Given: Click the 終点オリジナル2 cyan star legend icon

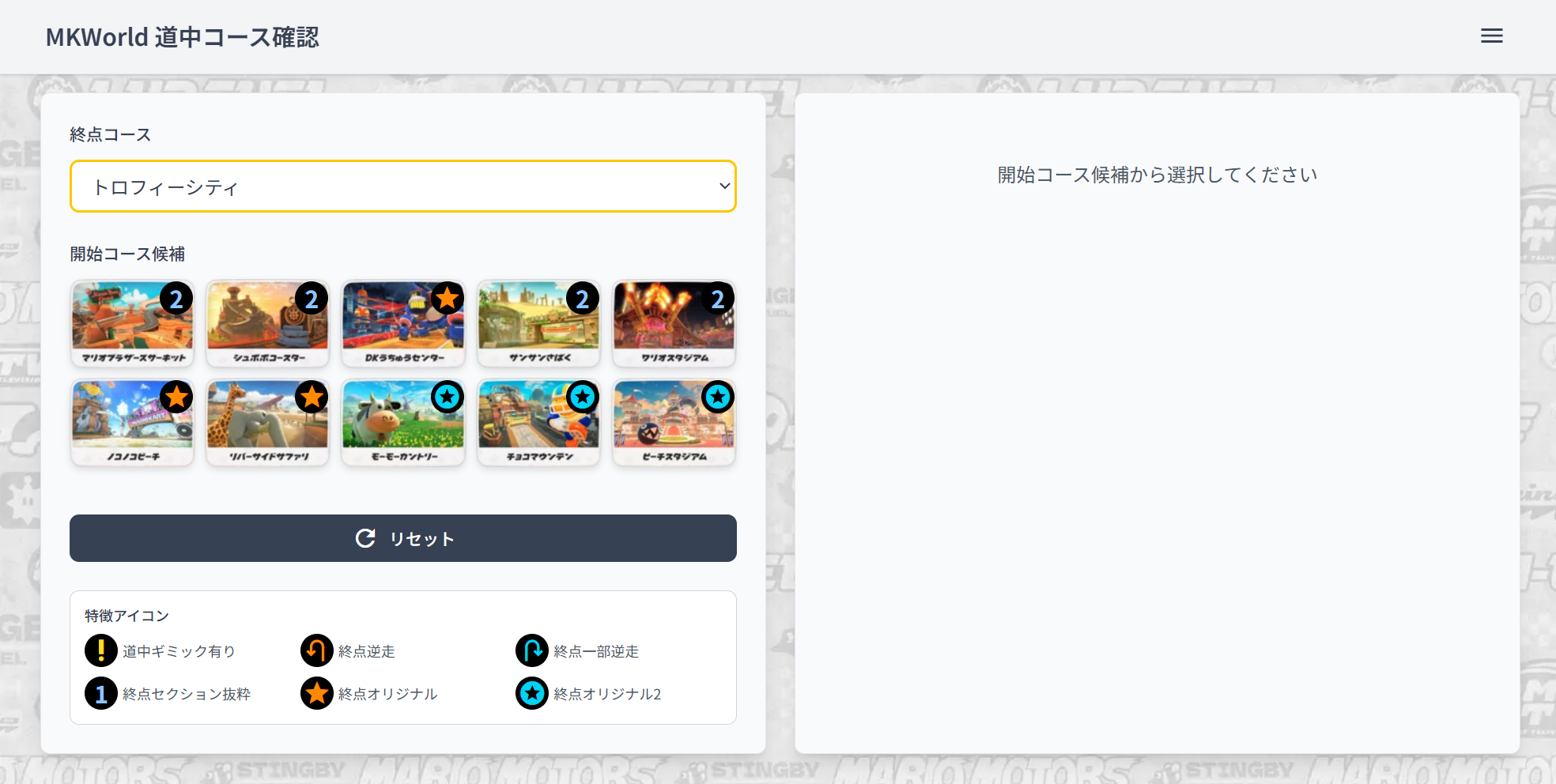Looking at the screenshot, I should point(532,693).
